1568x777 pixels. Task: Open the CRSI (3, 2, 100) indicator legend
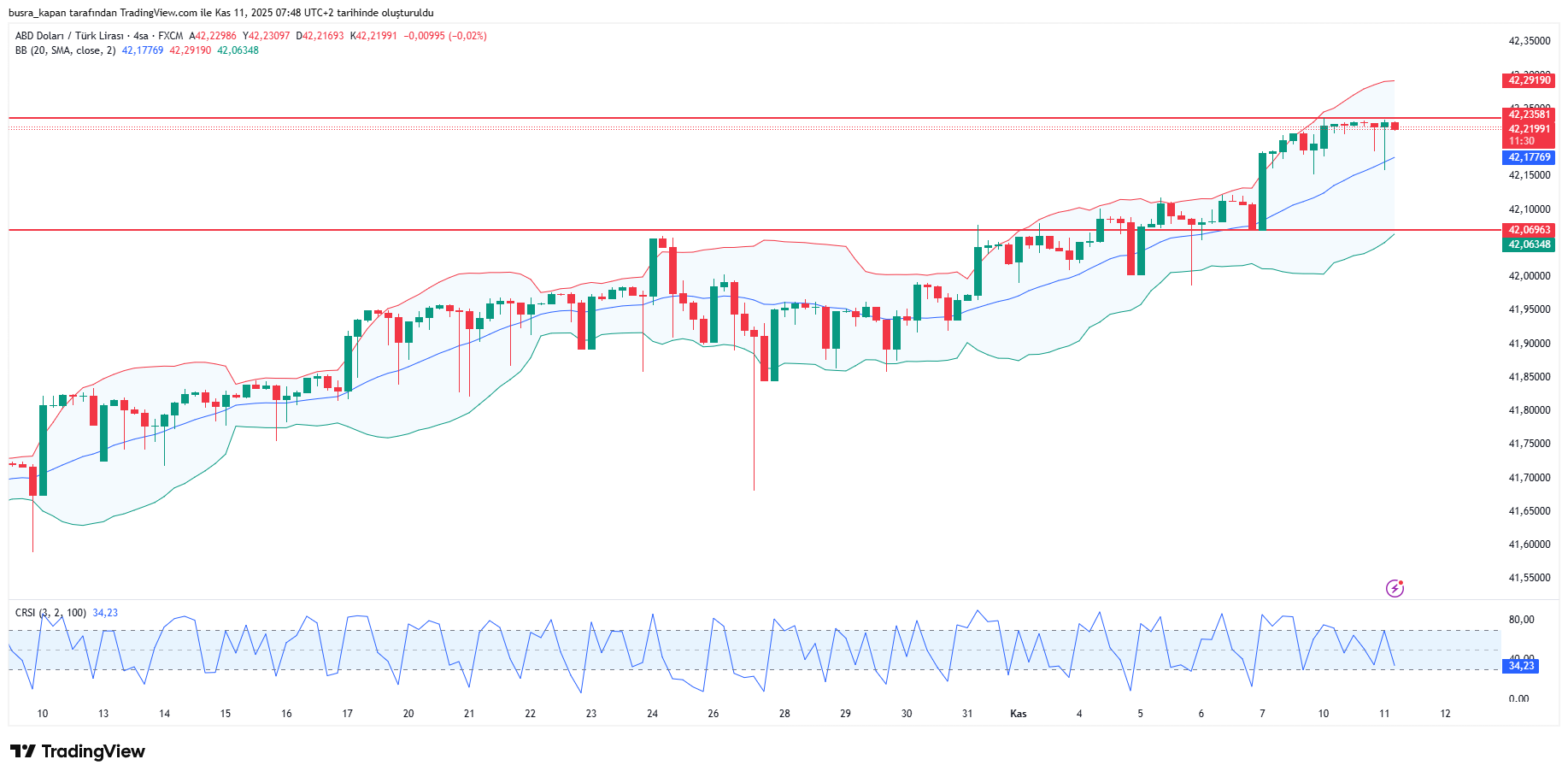point(50,613)
